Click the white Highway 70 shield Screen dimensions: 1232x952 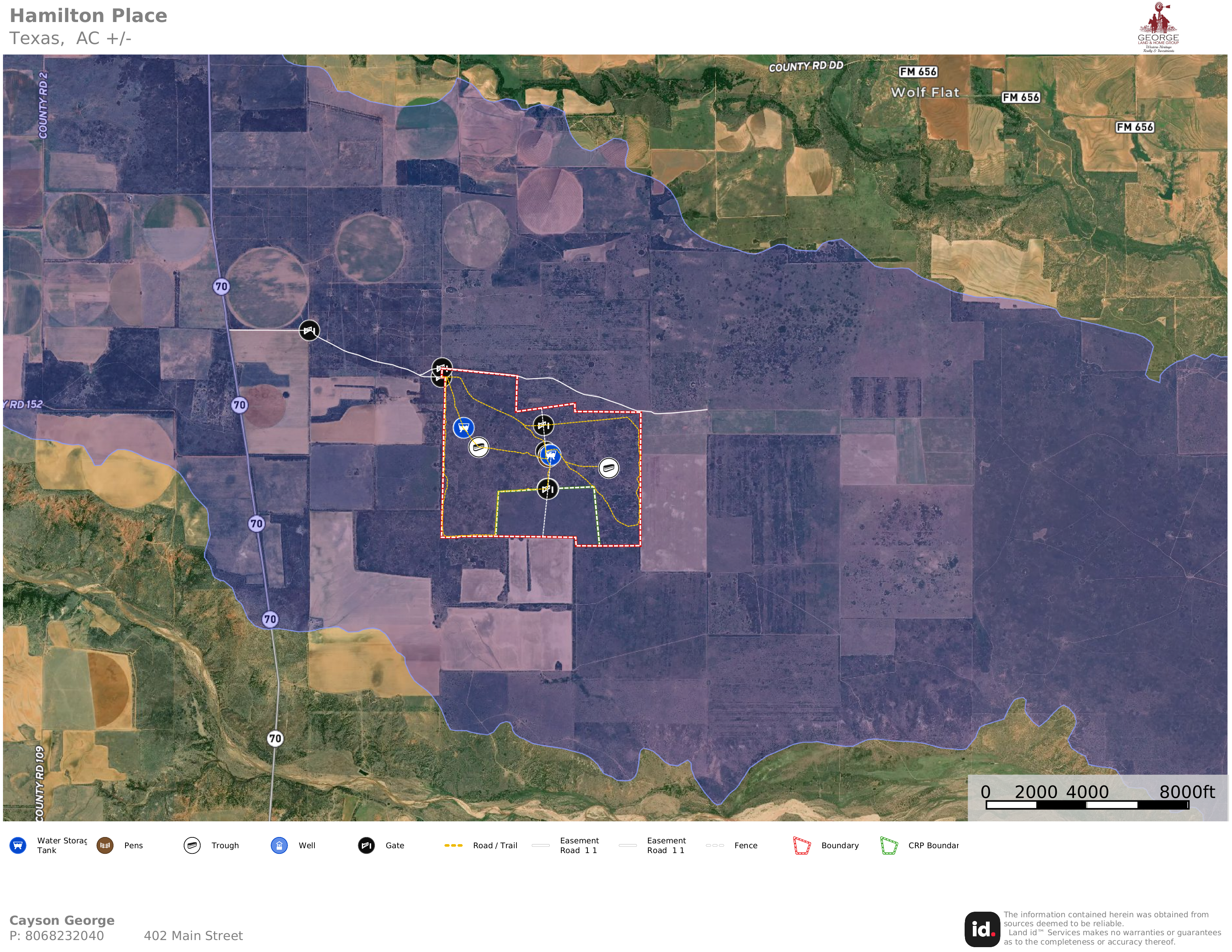pos(275,738)
